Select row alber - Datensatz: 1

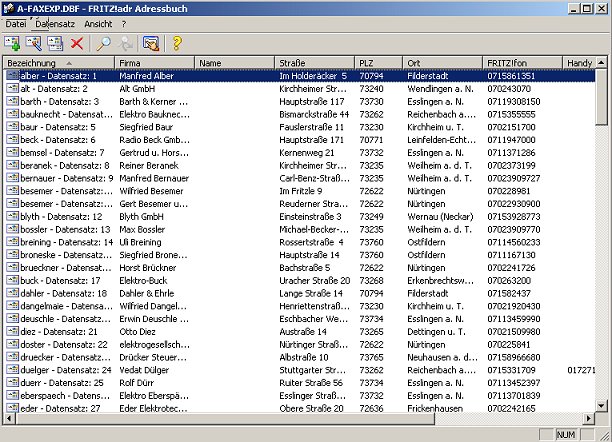[299, 76]
